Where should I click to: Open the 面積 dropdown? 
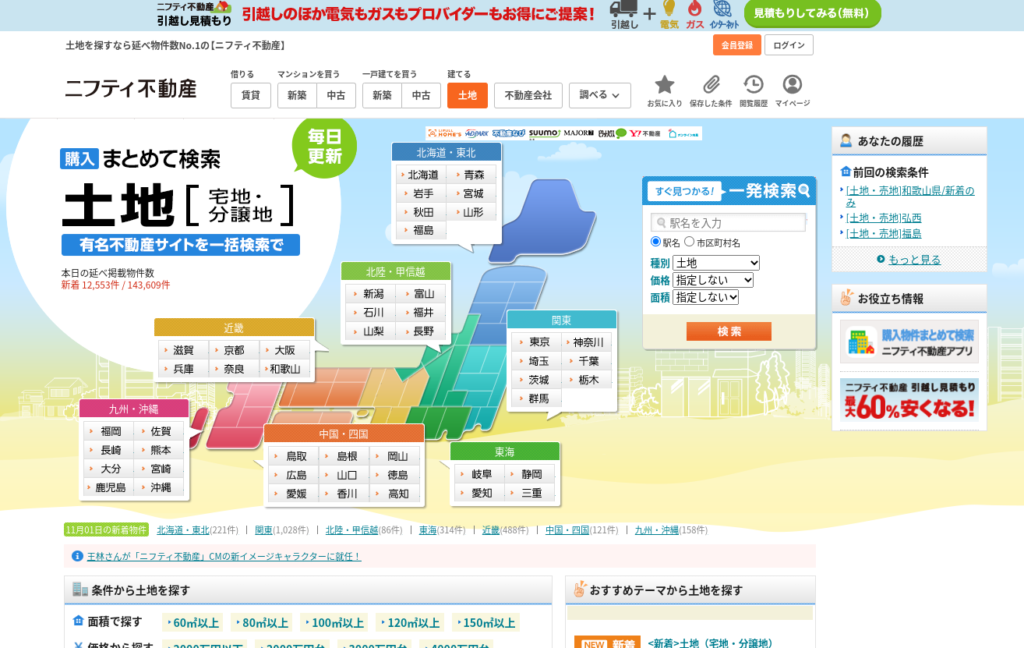point(706,297)
